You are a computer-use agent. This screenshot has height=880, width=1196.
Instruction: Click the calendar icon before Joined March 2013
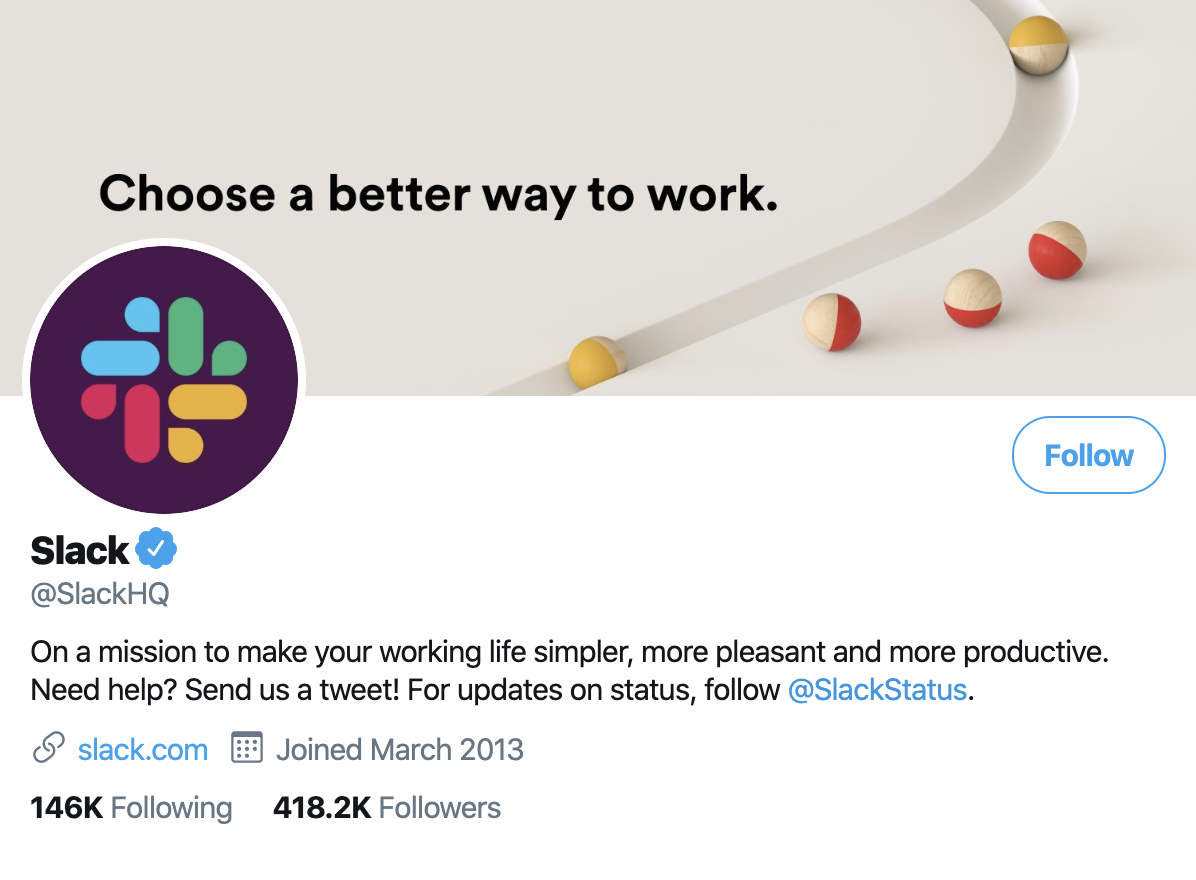pos(246,748)
